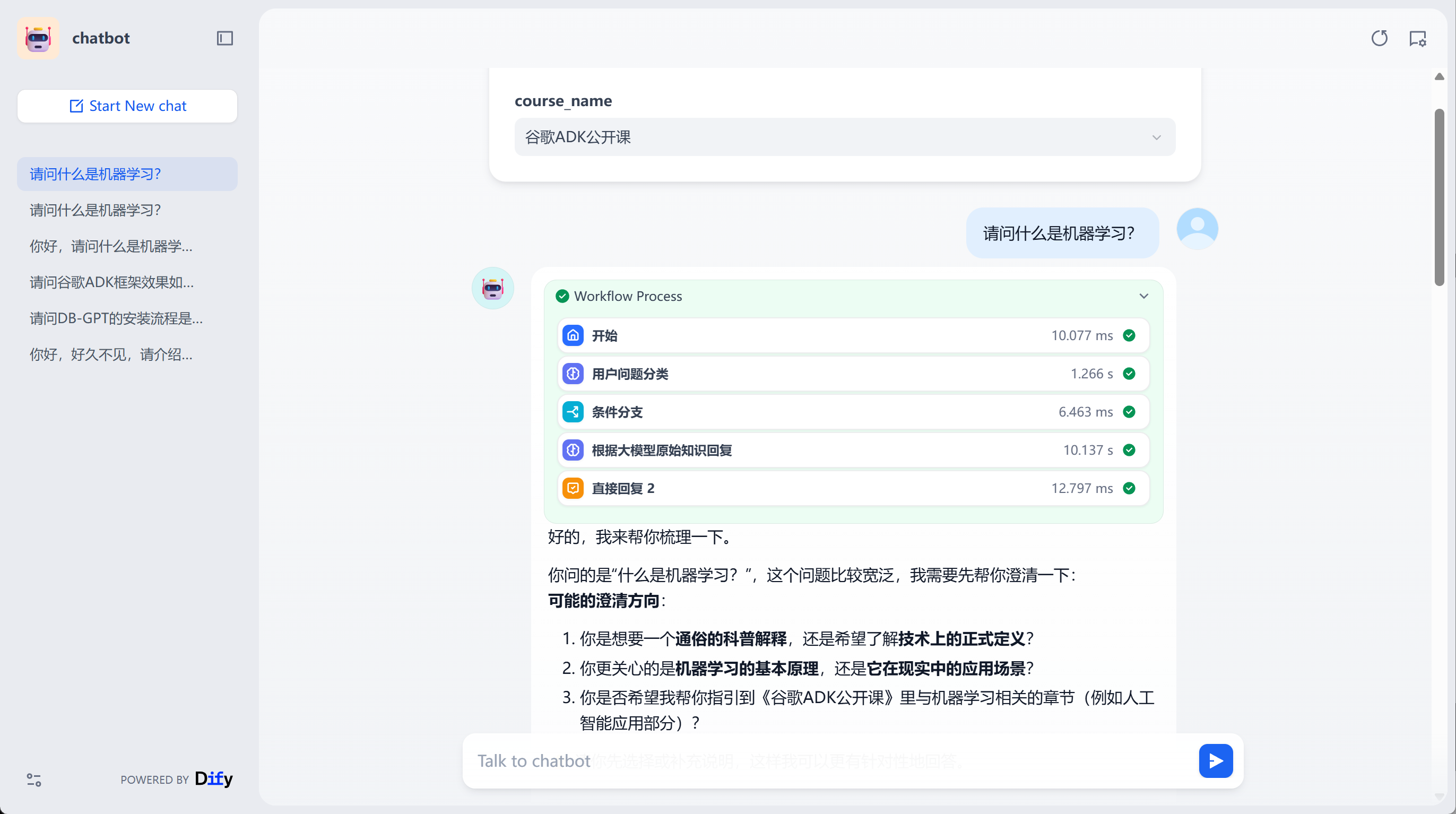The image size is (1456, 814).
Task: Expand the 根据大模型原始知识回复 step row
Action: (x=853, y=450)
